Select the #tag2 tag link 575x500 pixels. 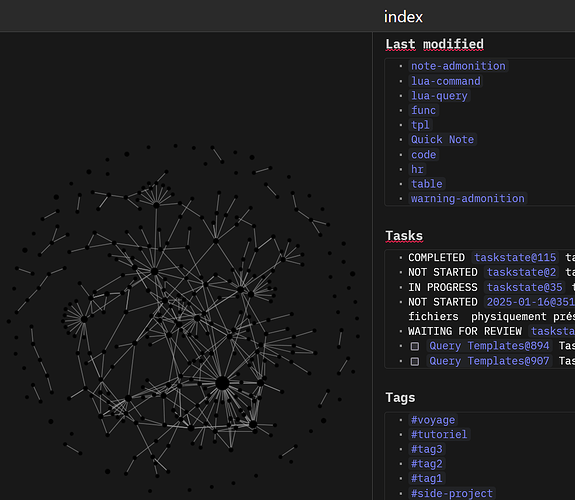426,464
